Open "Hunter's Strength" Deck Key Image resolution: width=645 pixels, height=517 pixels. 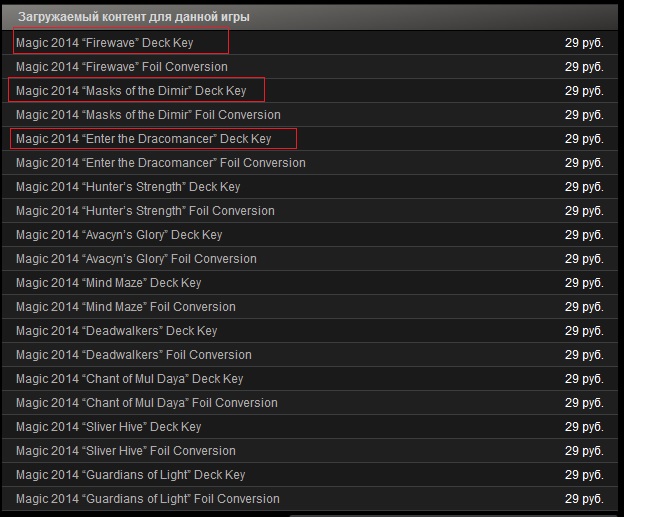click(x=128, y=187)
